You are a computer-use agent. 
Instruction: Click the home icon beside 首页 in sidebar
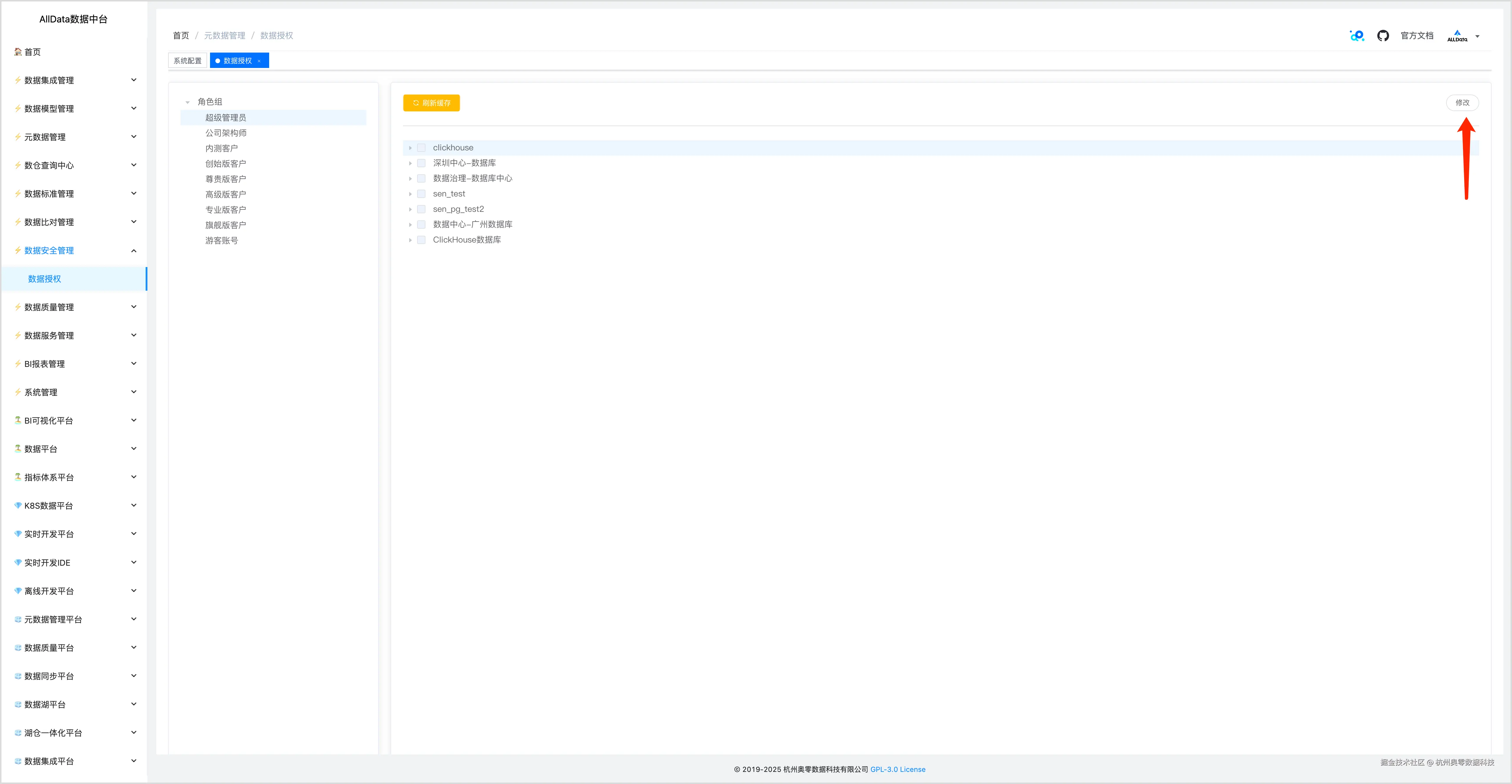[x=18, y=52]
